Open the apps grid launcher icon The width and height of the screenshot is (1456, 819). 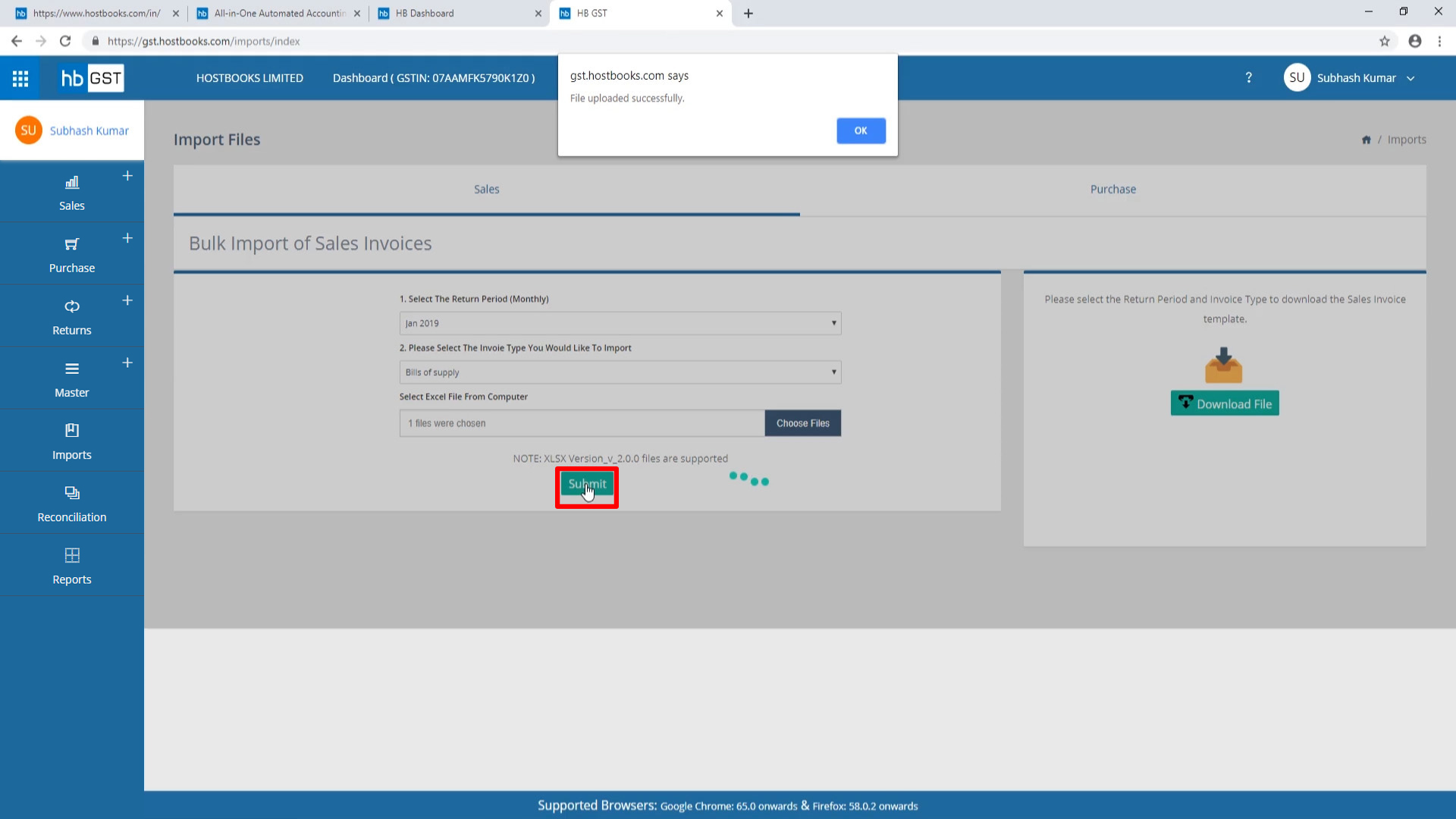[20, 78]
